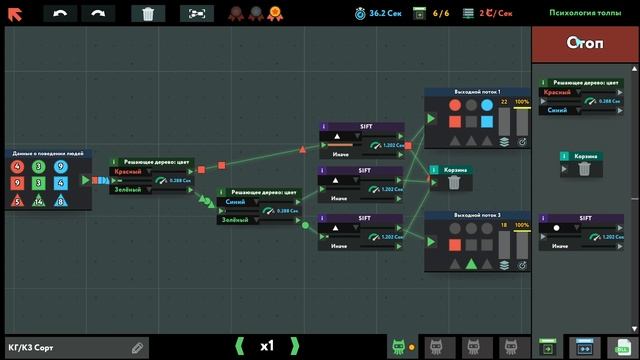This screenshot has height=360, width=640.
Task: Increase simulation speed with right bracket
Action: (295, 346)
